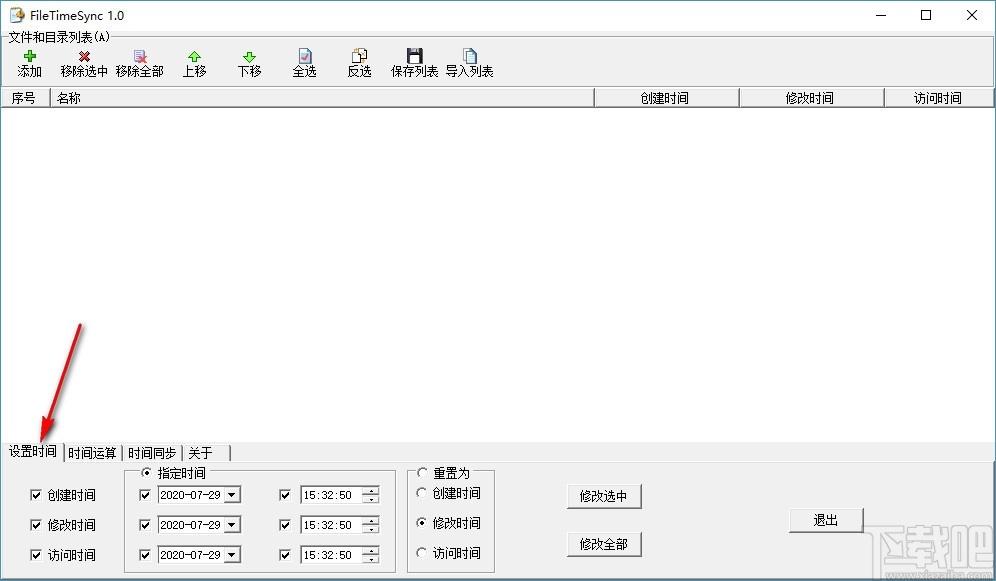Decrease the time with the 修改时间 row's down spinner
This screenshot has height=581, width=996.
371,528
